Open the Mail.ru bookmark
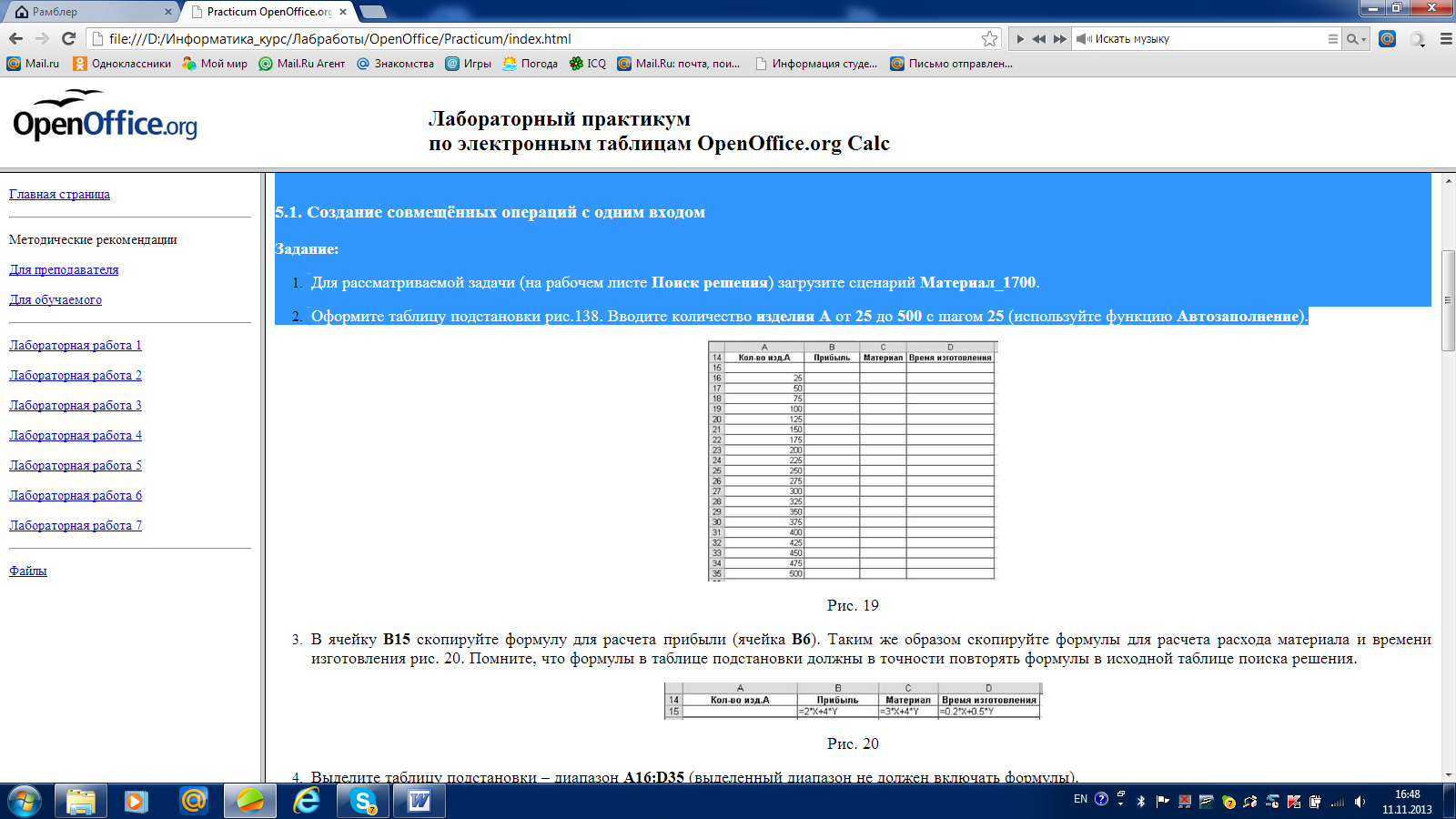 pos(33,64)
